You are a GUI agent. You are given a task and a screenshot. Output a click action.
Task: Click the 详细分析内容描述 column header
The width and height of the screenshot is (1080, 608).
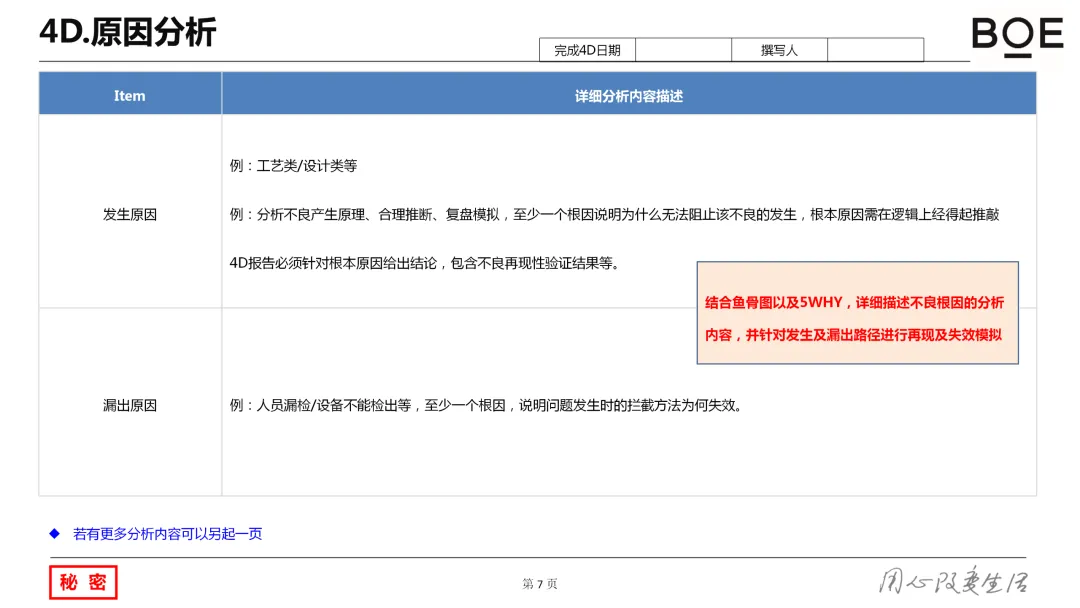pyautogui.click(x=629, y=94)
